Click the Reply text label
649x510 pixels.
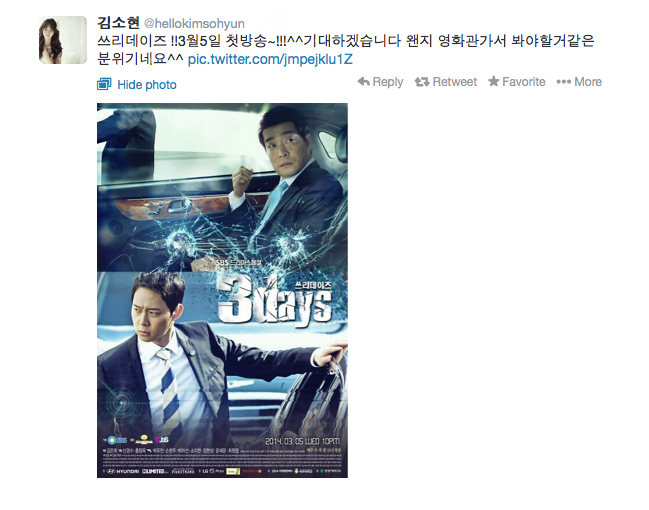click(x=388, y=82)
